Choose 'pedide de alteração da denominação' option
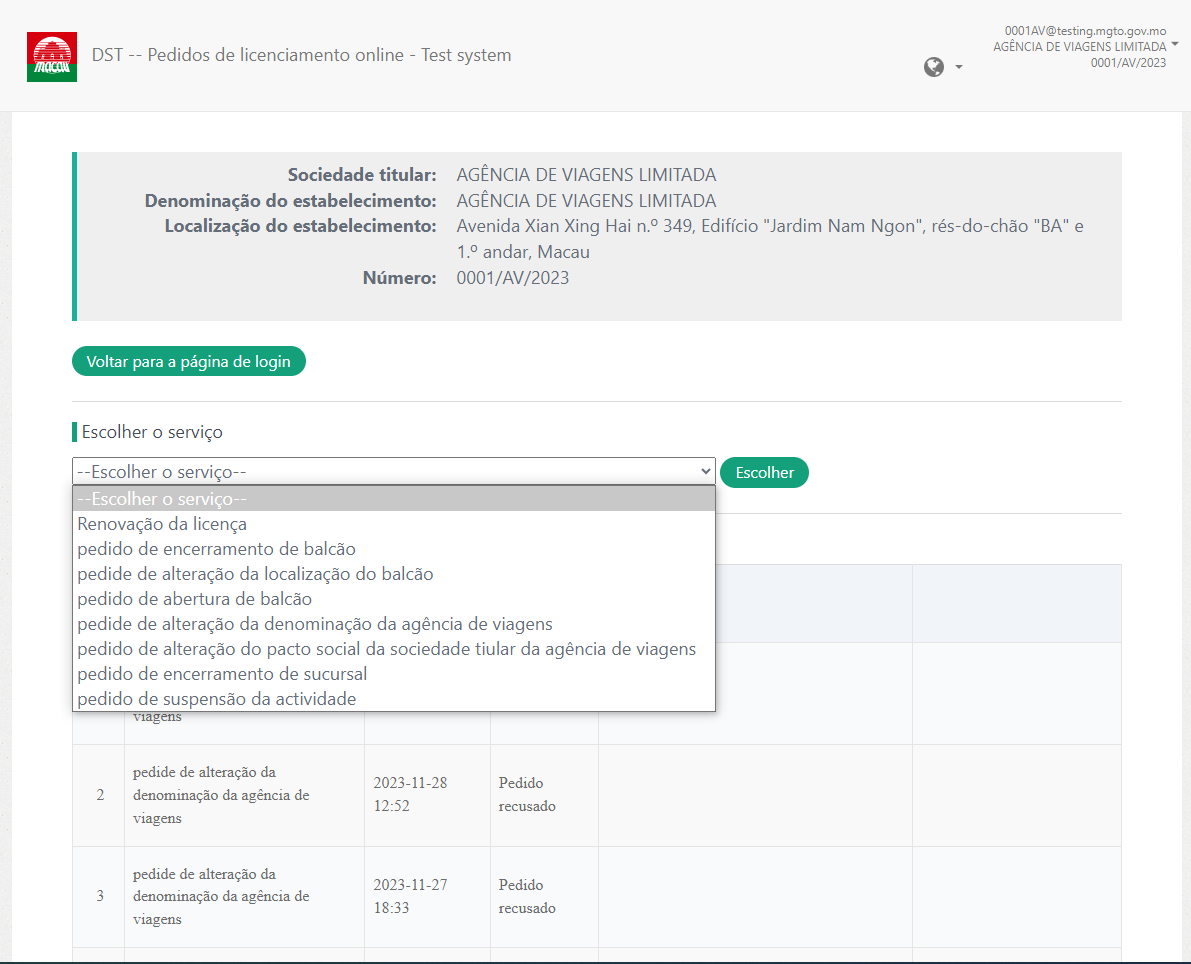 (315, 624)
